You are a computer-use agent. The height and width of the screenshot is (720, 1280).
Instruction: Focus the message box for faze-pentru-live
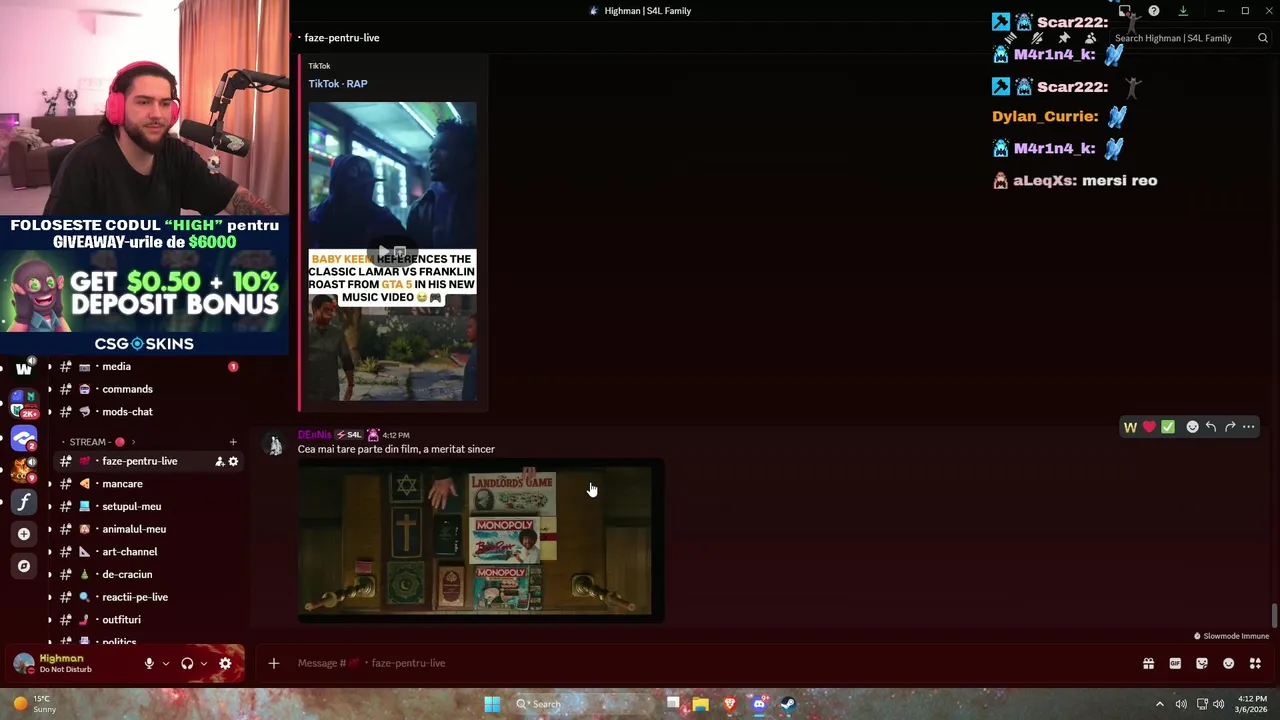[700, 663]
